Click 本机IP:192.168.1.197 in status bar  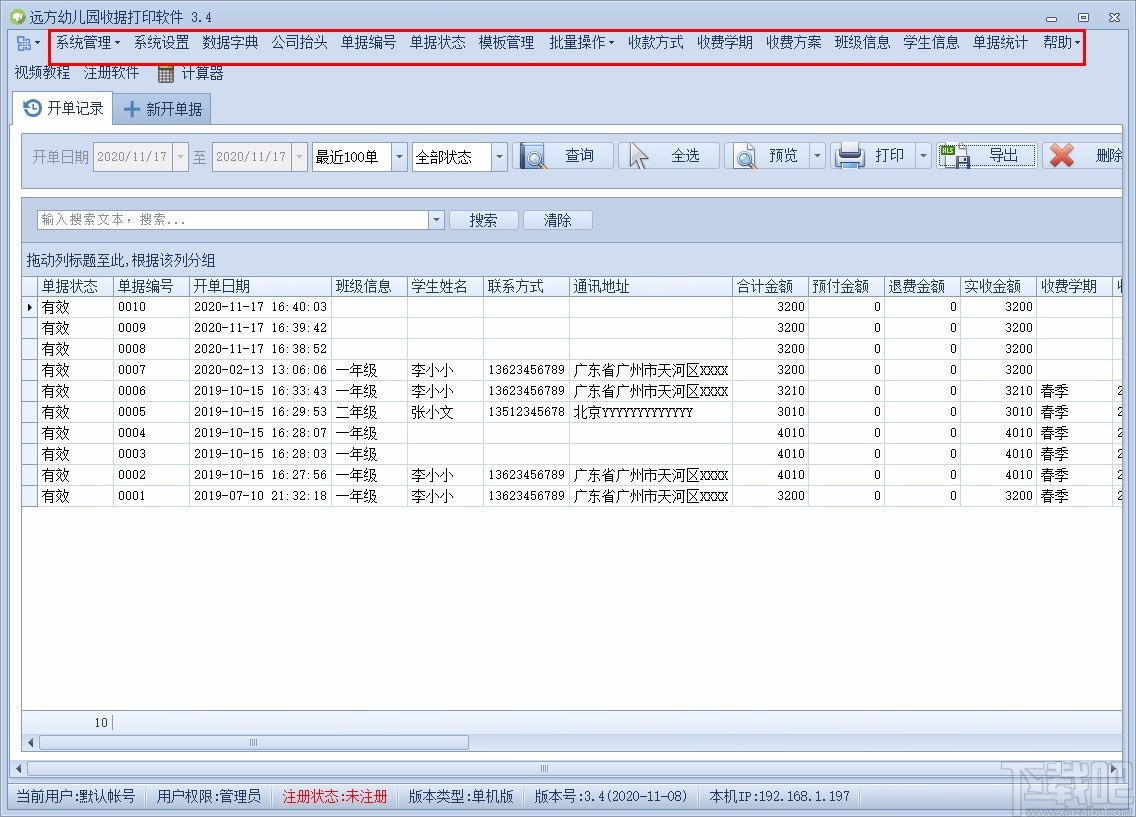[780, 797]
